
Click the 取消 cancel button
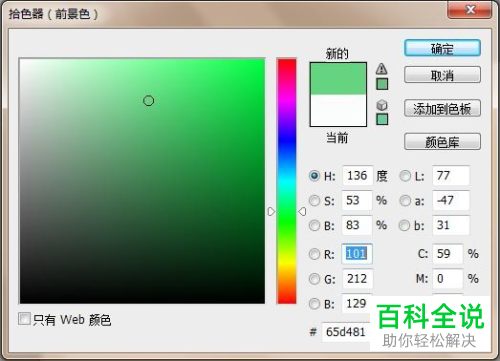[x=442, y=75]
